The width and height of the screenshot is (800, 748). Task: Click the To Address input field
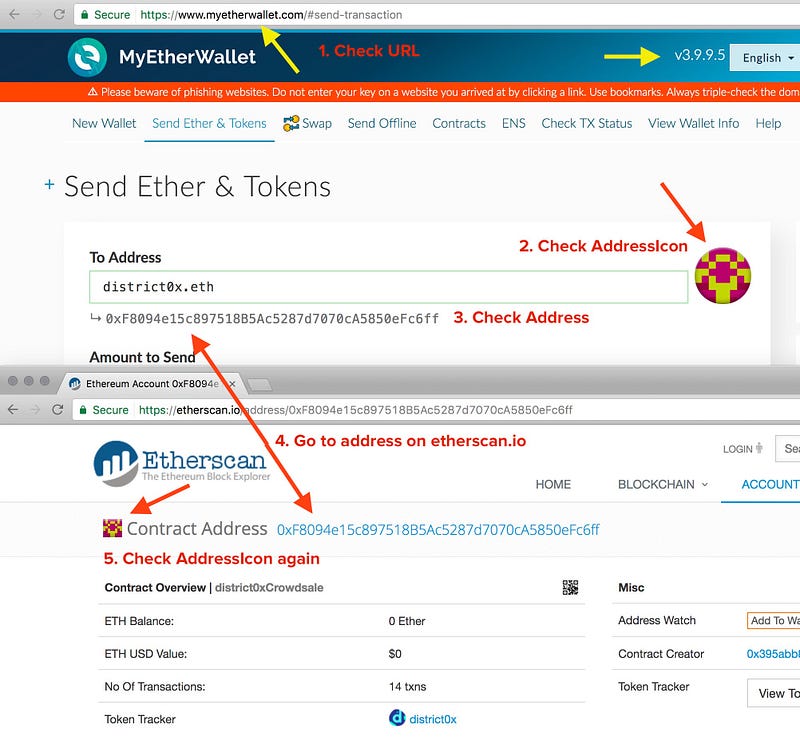coord(388,287)
